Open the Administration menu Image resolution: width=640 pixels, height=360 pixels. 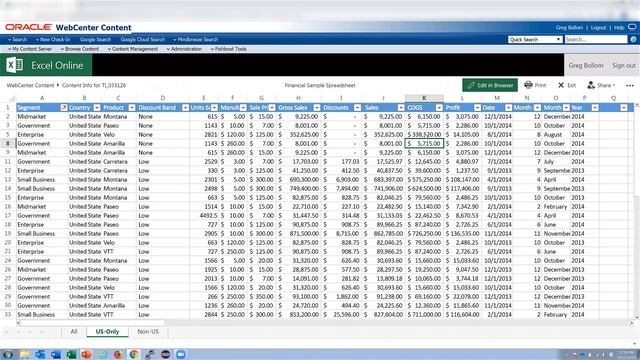[184, 49]
